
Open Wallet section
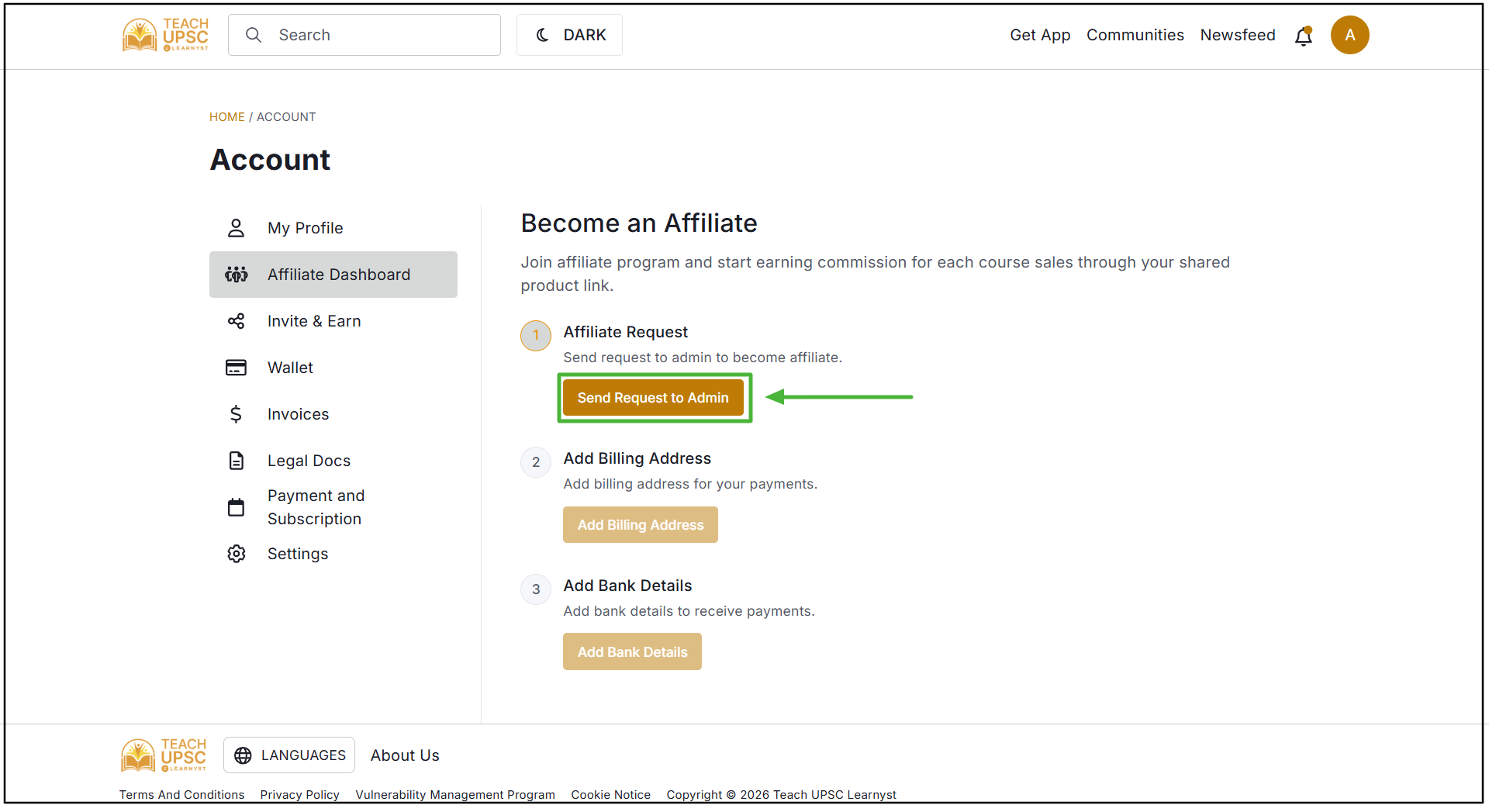(333, 368)
